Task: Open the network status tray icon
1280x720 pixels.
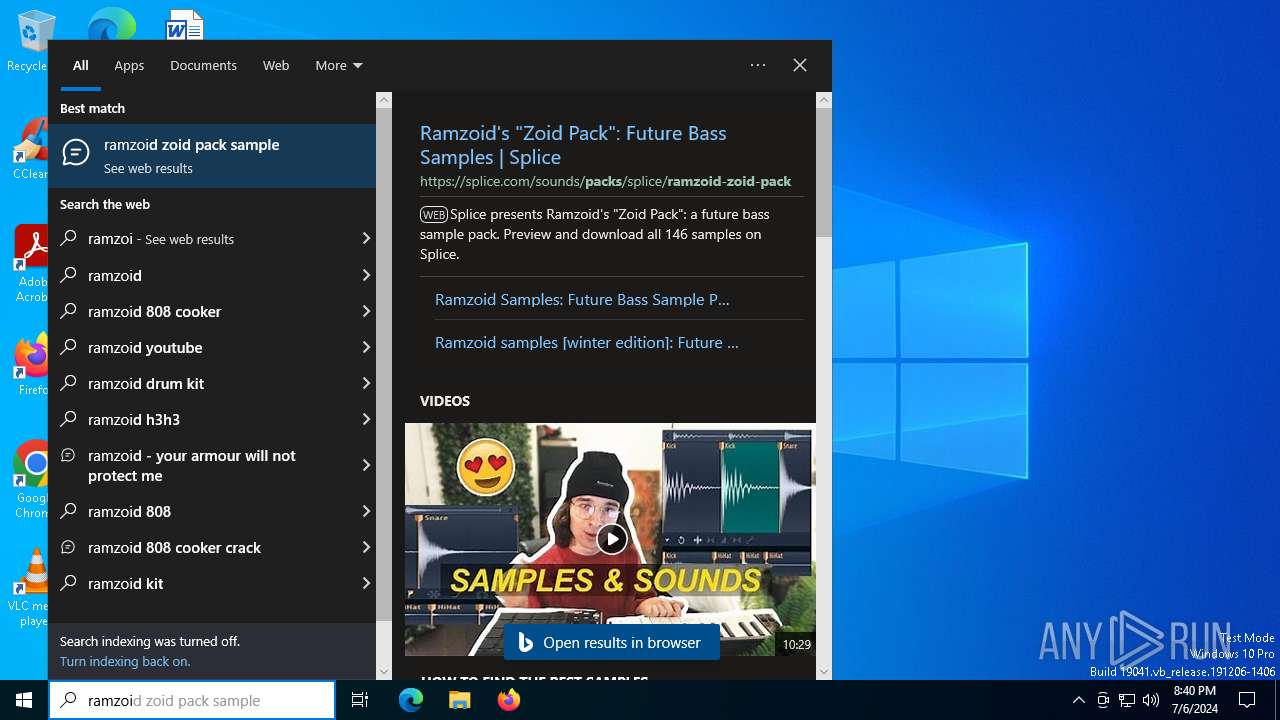Action: point(1127,700)
